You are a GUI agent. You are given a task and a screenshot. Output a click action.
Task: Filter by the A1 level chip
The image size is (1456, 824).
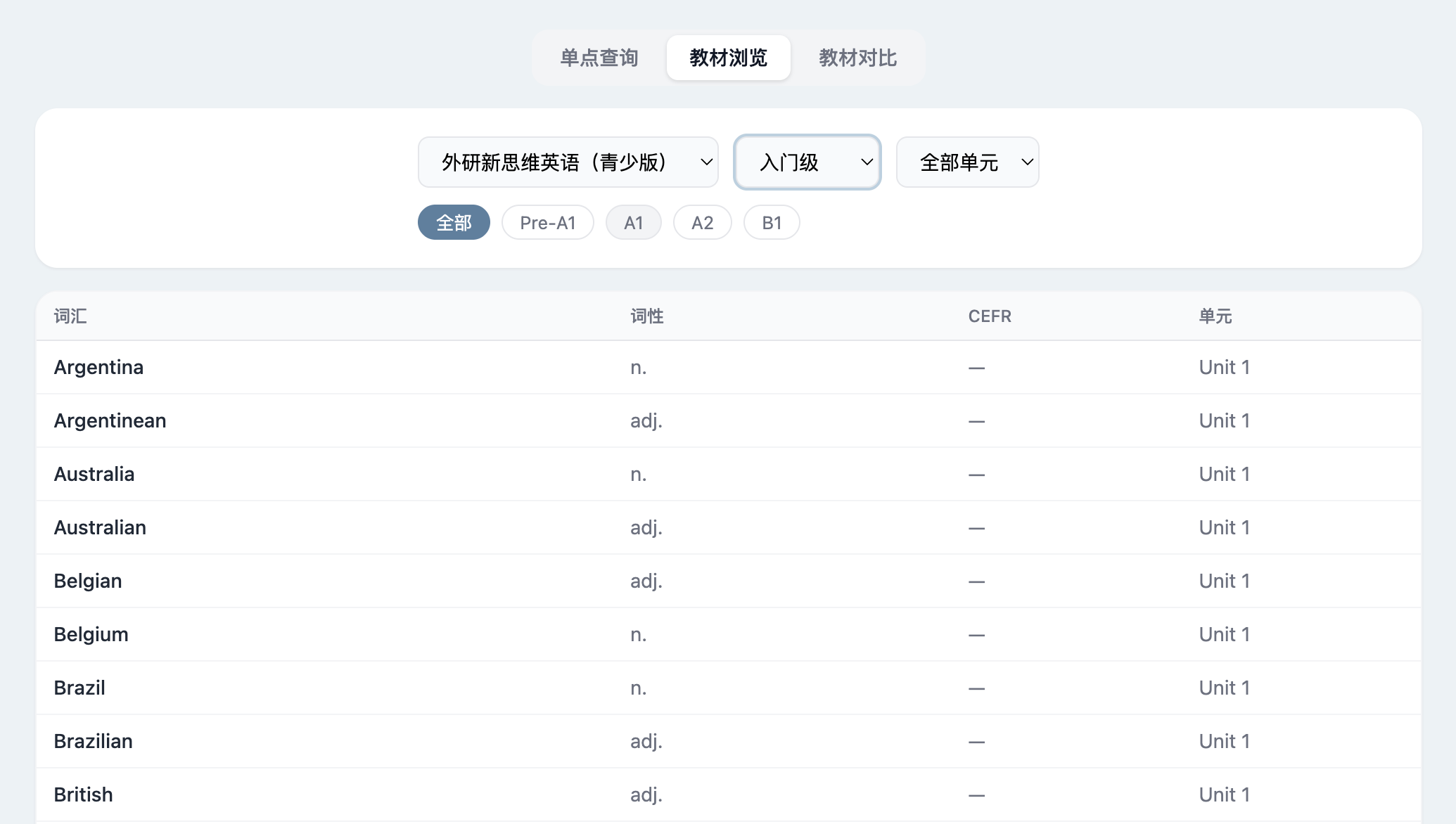[x=633, y=223]
